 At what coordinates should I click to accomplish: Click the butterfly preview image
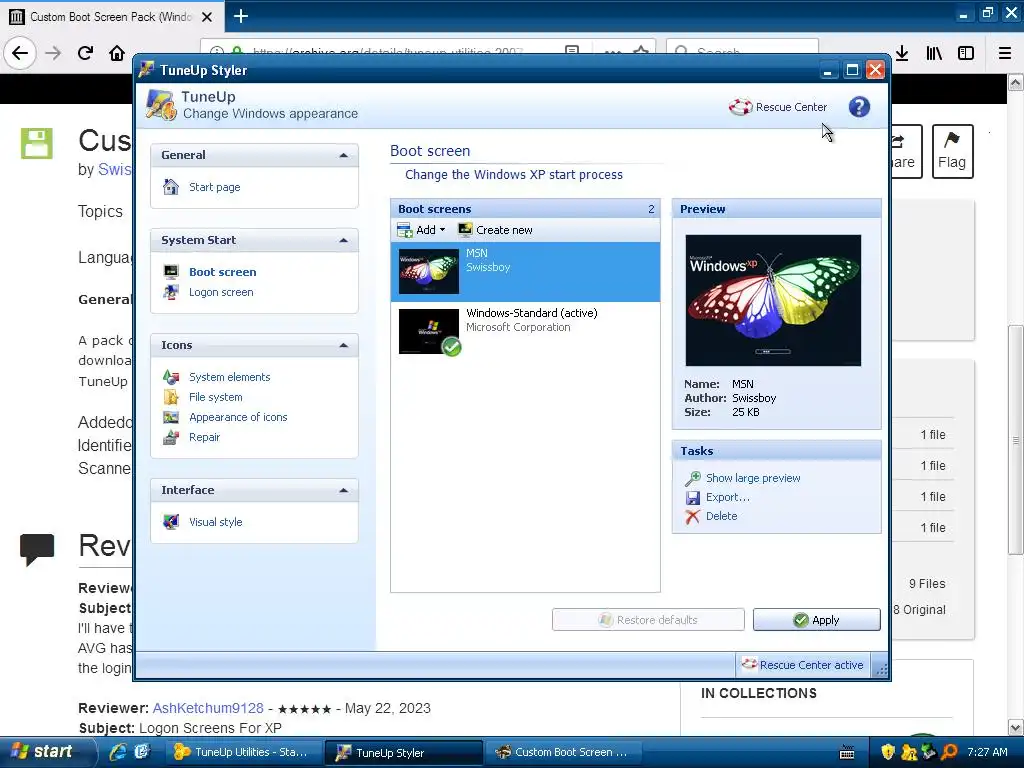coord(773,300)
